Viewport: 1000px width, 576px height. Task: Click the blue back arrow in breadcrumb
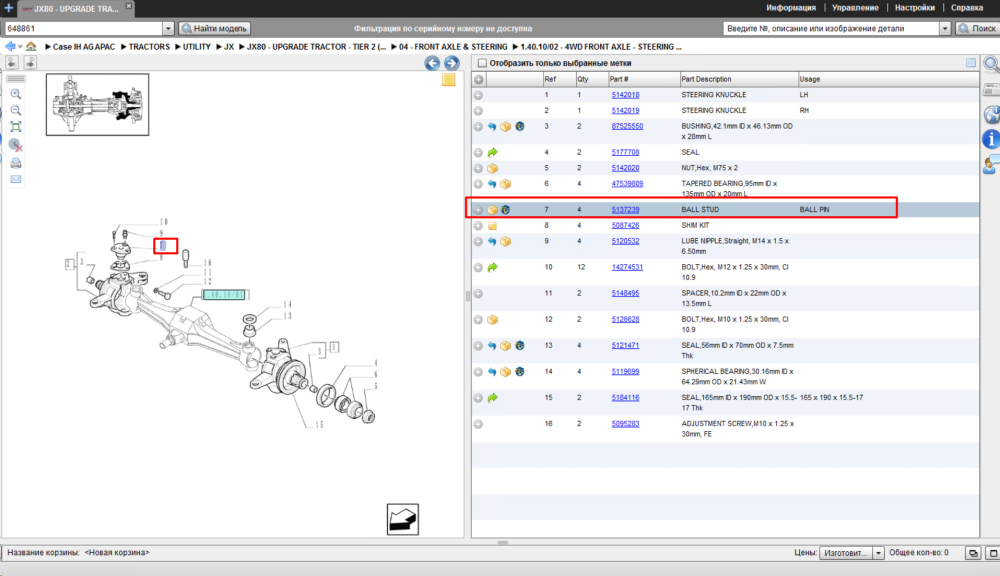tap(10, 47)
